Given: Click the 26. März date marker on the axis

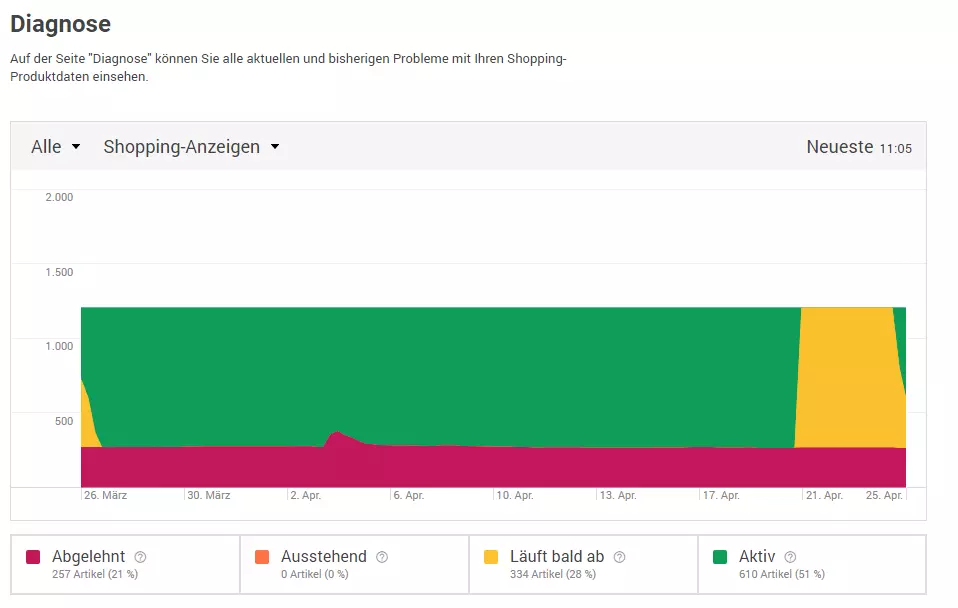Looking at the screenshot, I should [x=105, y=494].
